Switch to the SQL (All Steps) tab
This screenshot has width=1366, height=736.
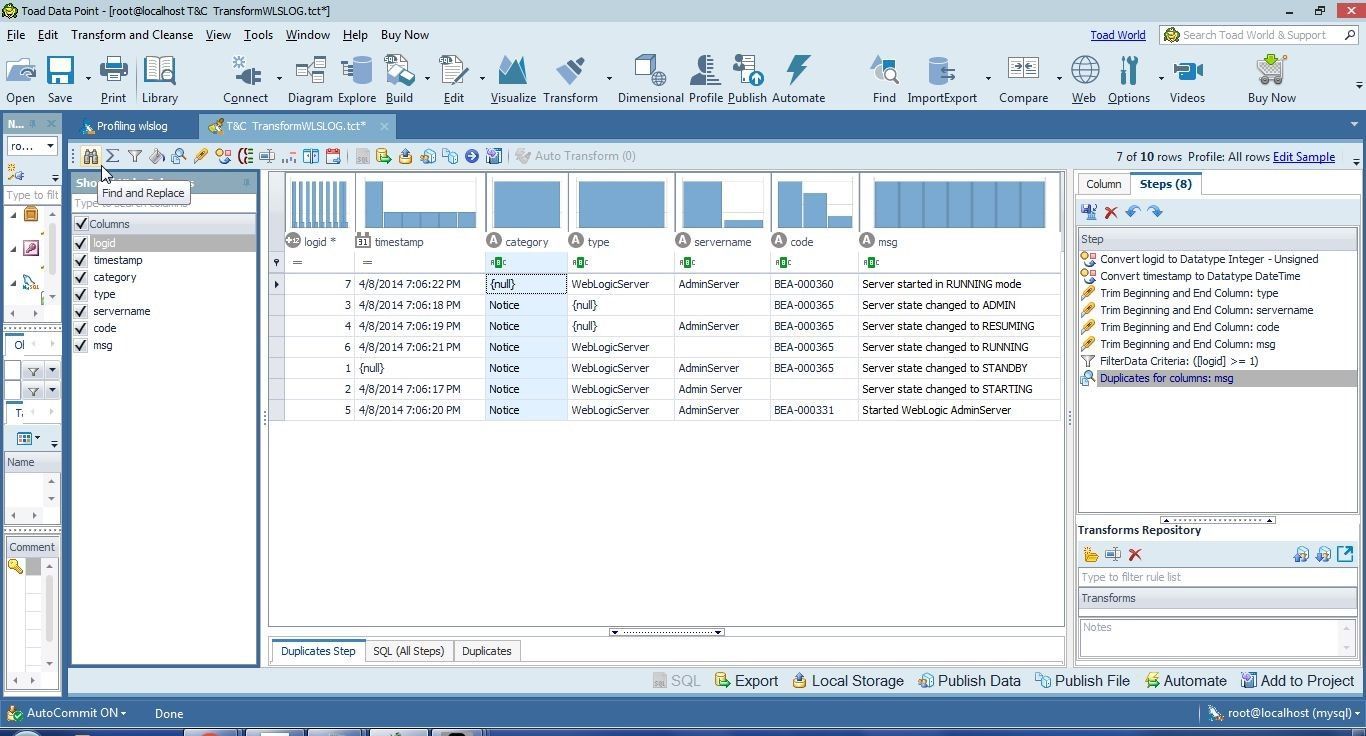tap(408, 651)
